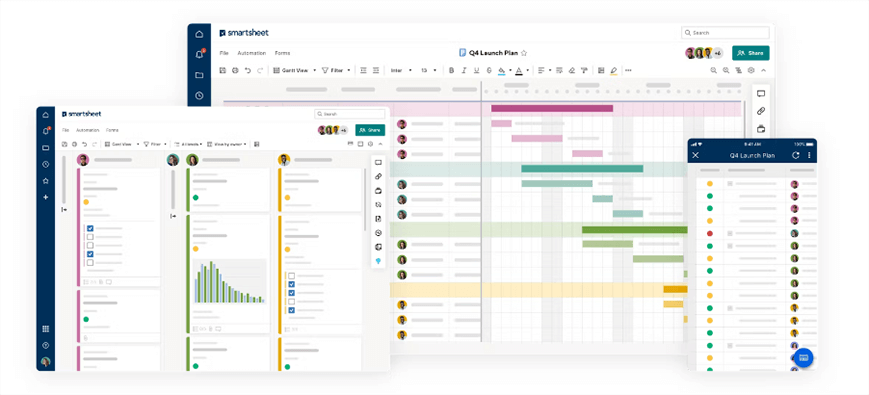
Task: Check first checkbox in yellow card checklist
Action: click(x=292, y=275)
